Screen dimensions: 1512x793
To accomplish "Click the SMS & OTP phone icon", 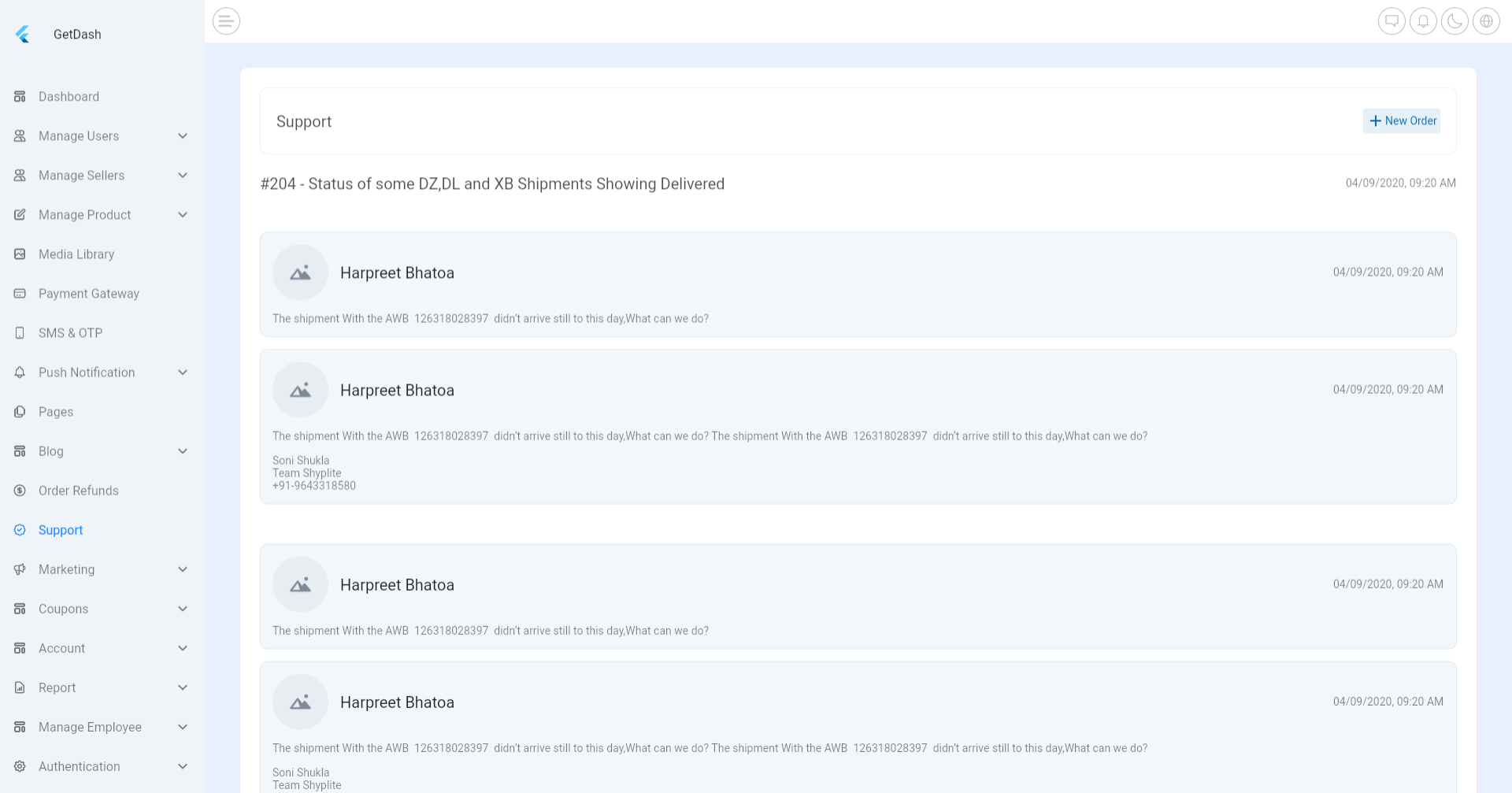I will coord(20,333).
